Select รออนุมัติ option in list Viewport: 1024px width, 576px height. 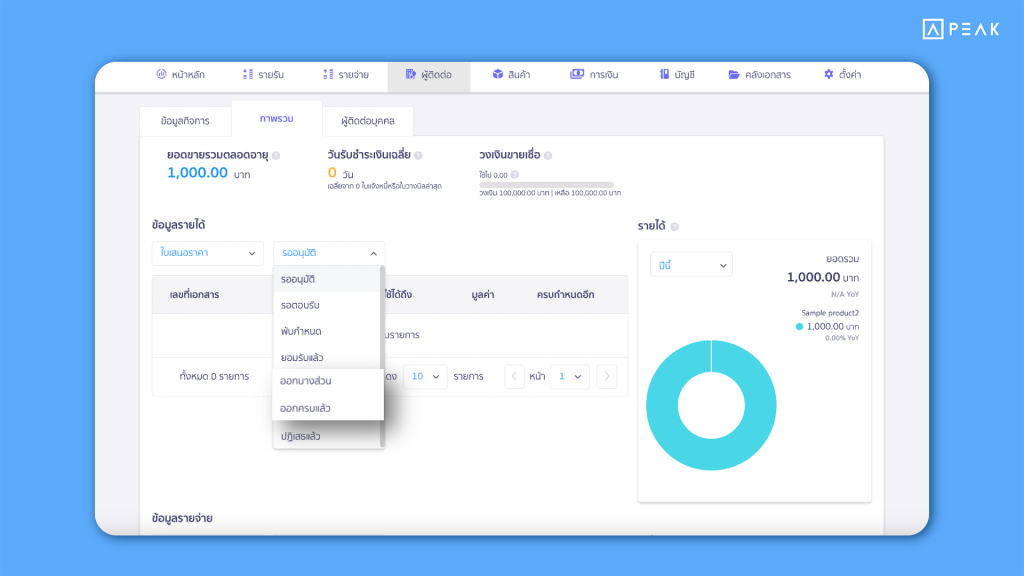click(x=327, y=279)
